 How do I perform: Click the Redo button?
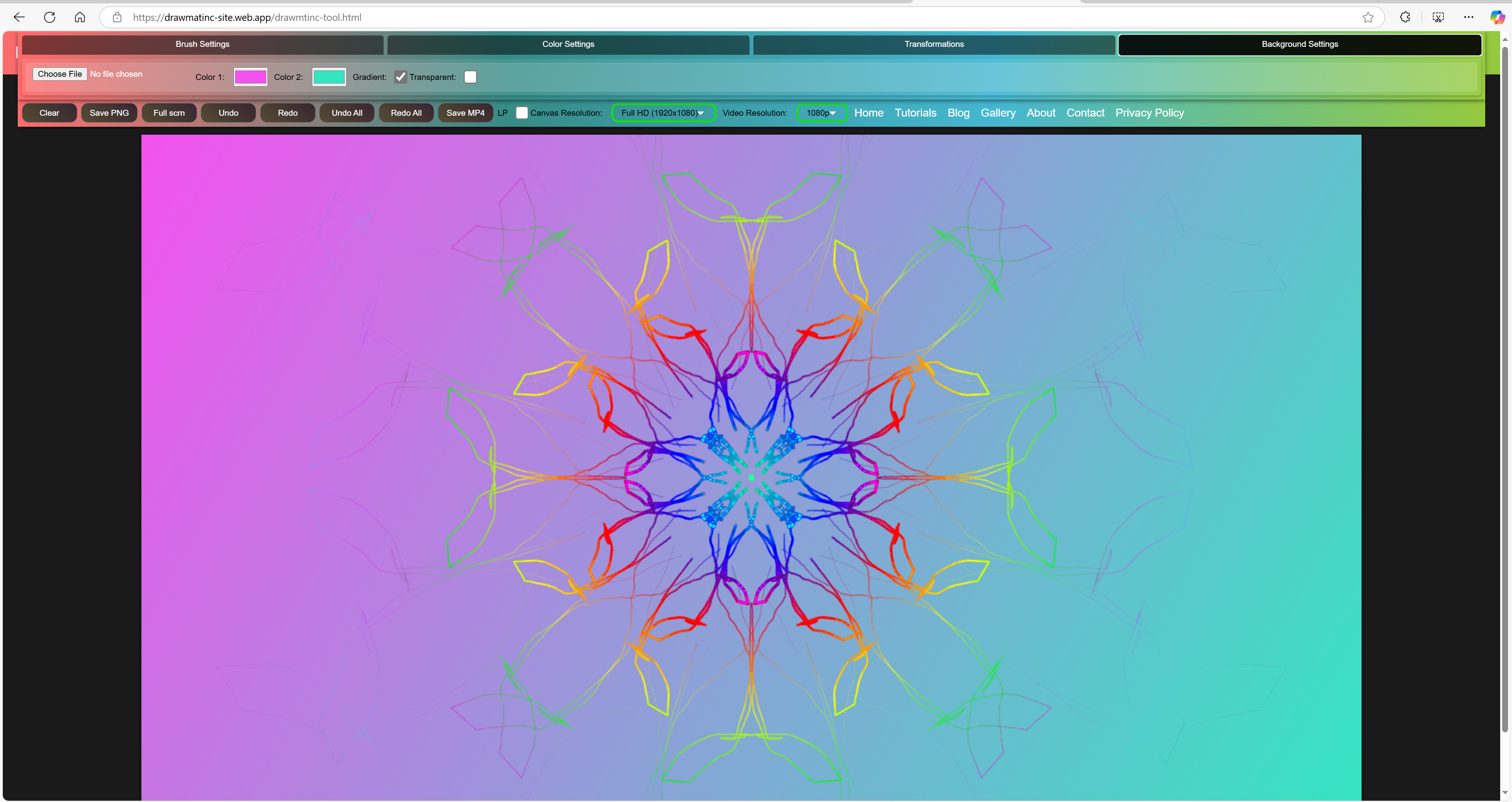pos(288,113)
